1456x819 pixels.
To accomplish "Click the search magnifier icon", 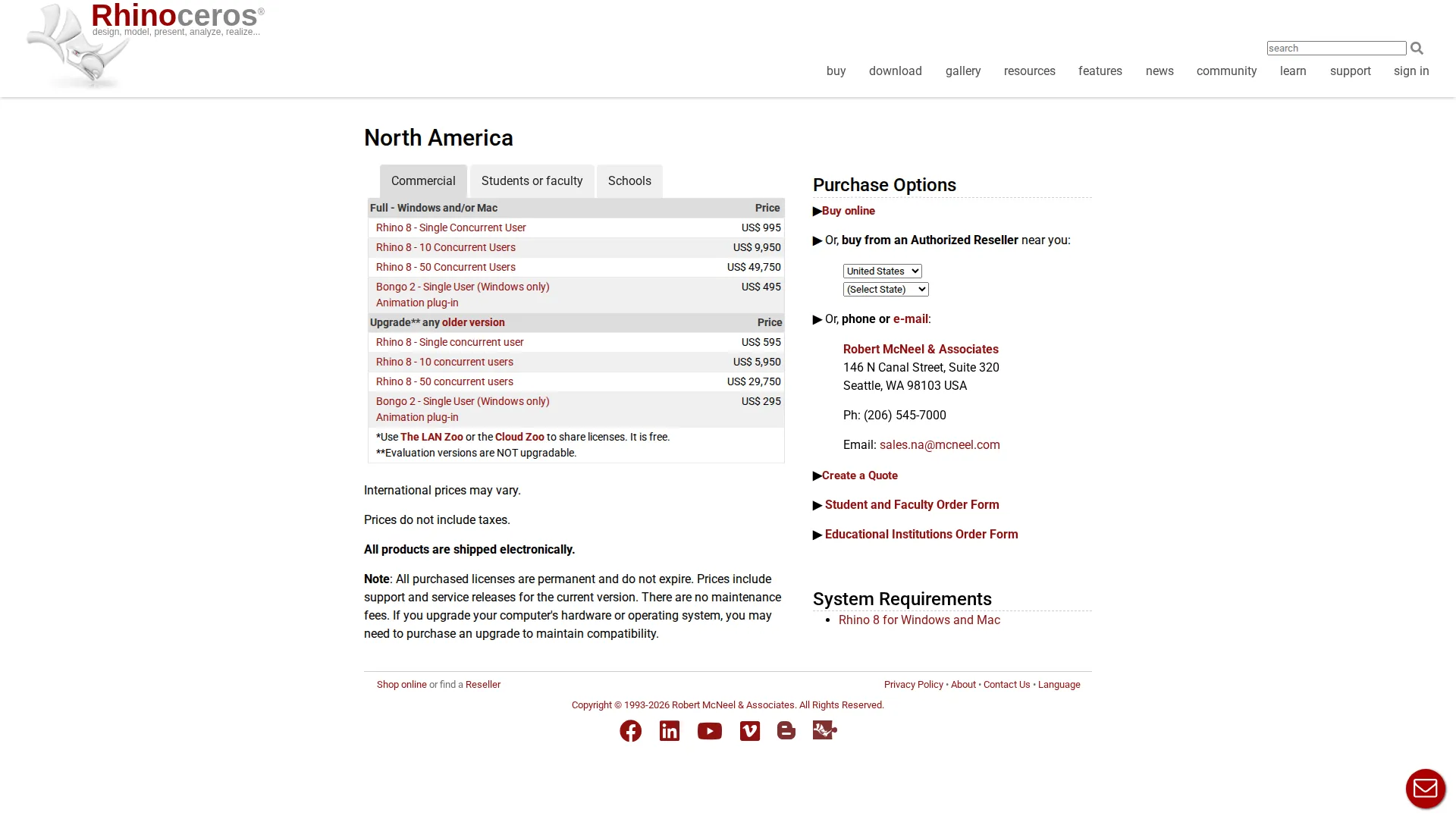I will coord(1417,48).
